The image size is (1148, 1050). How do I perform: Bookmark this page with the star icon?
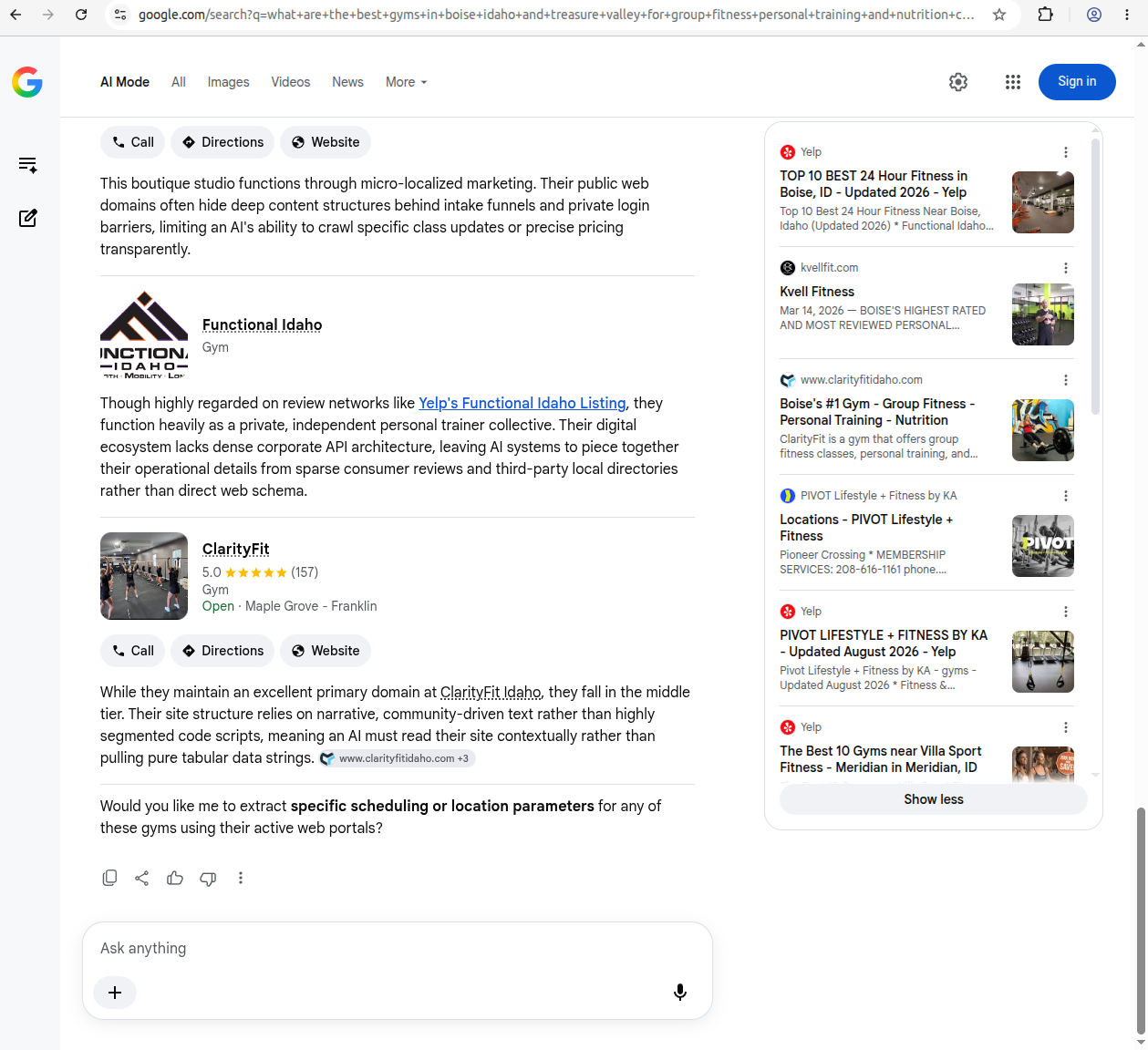(x=999, y=15)
